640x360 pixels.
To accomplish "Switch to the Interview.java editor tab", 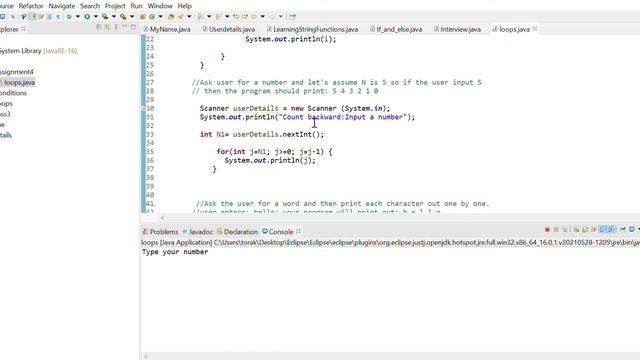I will pos(458,29).
